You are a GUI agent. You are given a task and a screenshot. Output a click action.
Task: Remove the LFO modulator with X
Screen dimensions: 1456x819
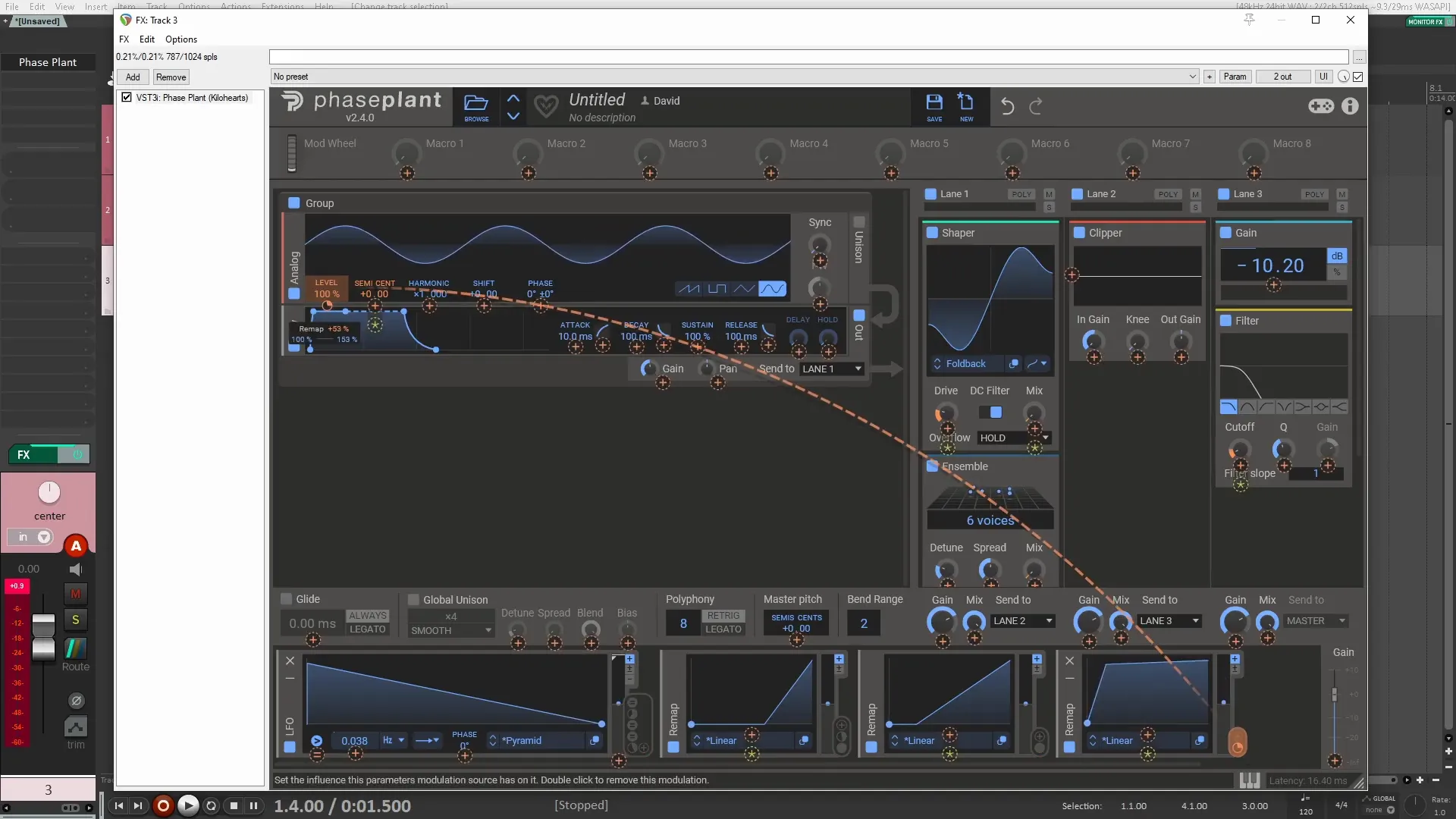click(x=290, y=661)
